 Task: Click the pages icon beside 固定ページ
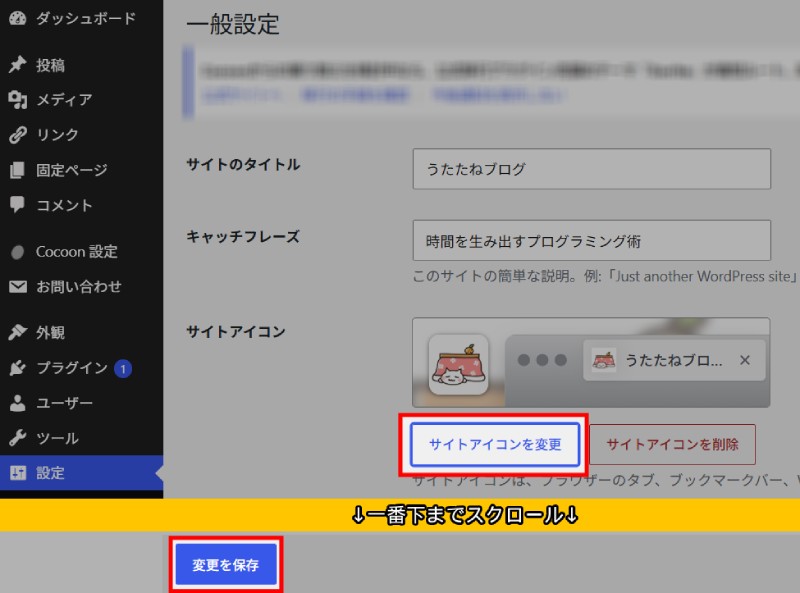pyautogui.click(x=17, y=170)
